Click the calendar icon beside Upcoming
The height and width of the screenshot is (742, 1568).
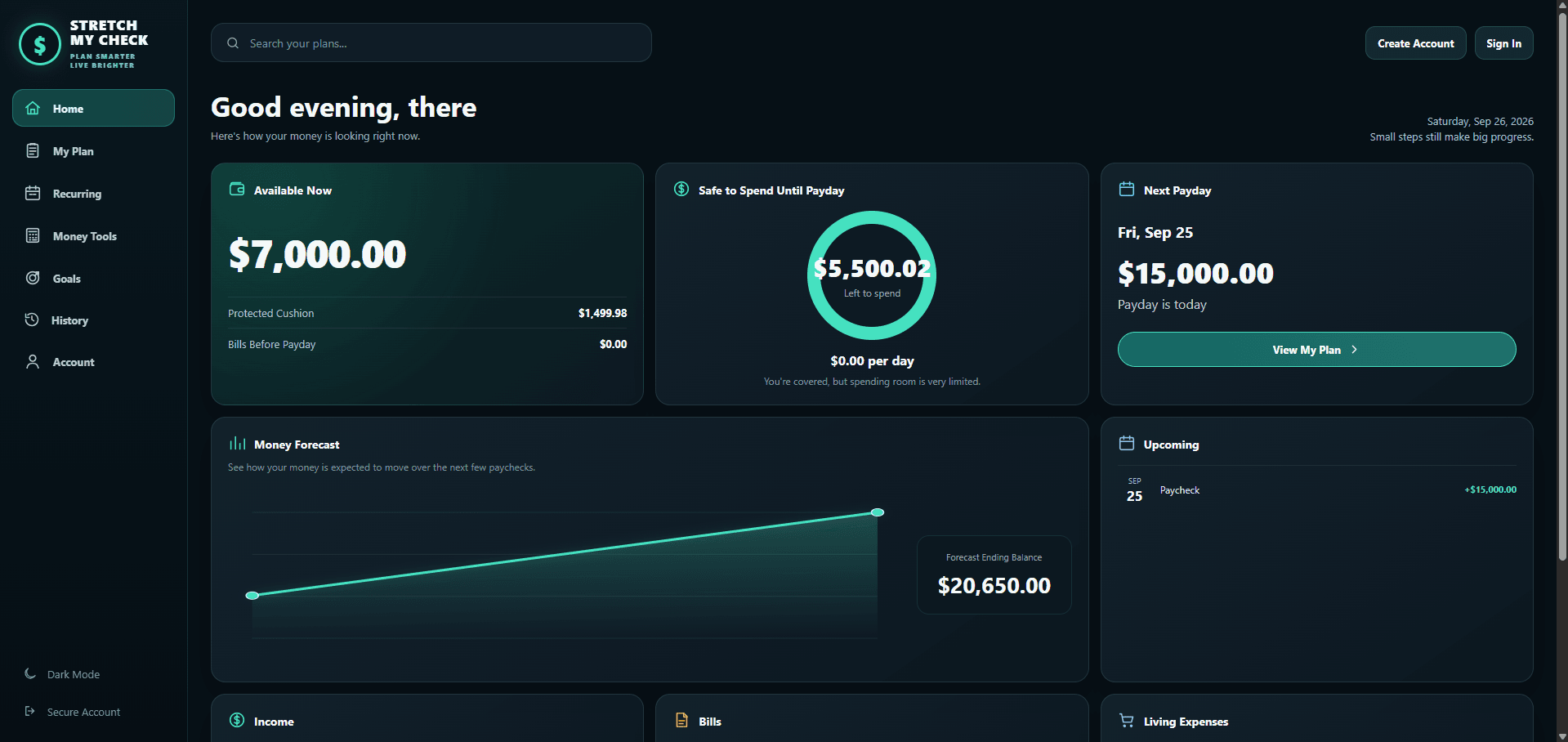tap(1127, 443)
